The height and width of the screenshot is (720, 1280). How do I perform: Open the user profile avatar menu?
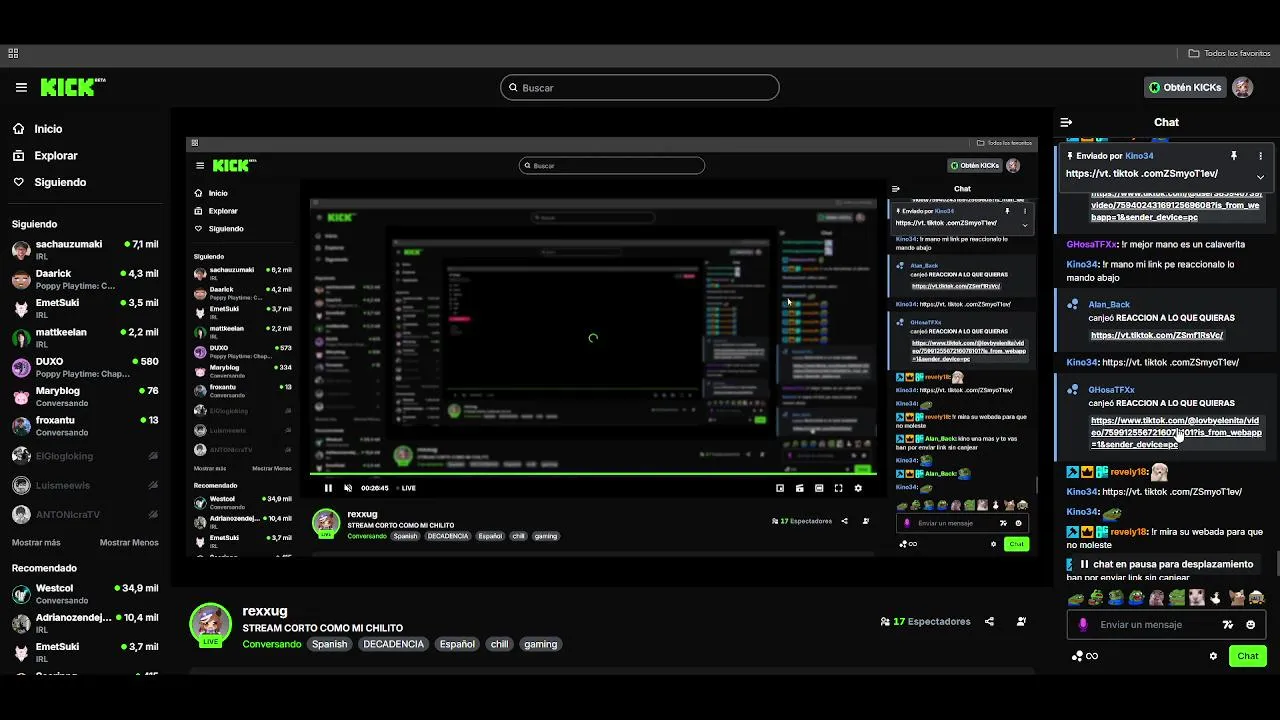pos(1243,87)
